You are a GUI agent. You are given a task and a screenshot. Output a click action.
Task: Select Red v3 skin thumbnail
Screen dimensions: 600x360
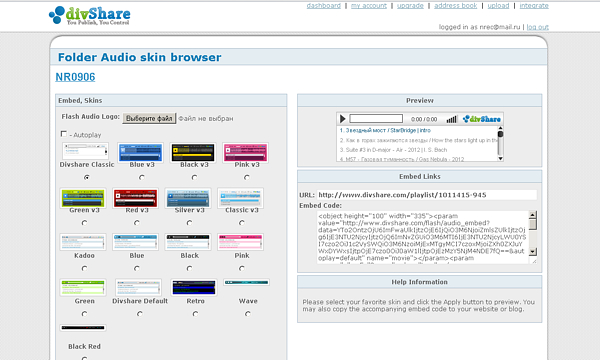tap(135, 198)
